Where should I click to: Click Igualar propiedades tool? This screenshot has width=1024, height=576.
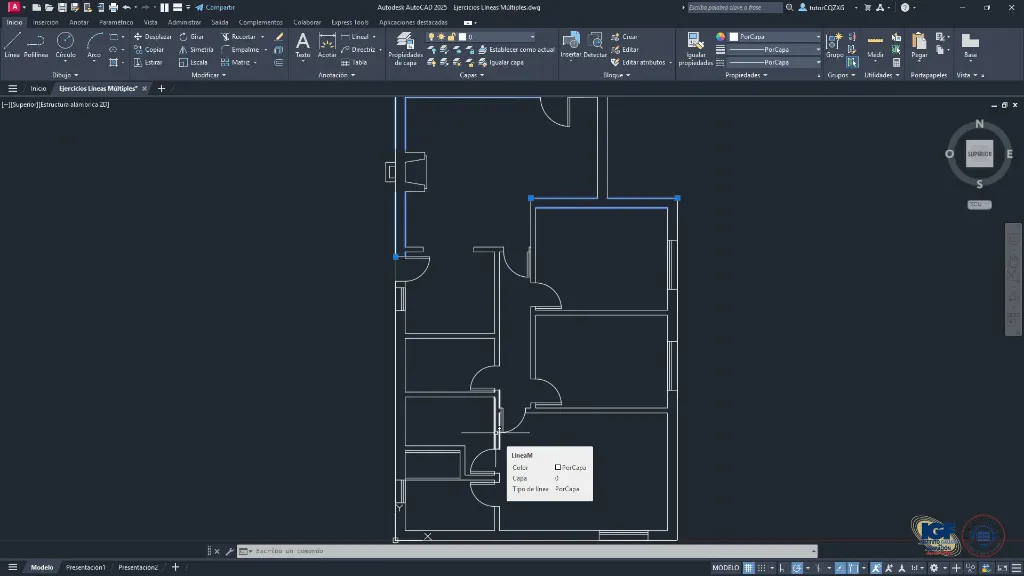[695, 49]
